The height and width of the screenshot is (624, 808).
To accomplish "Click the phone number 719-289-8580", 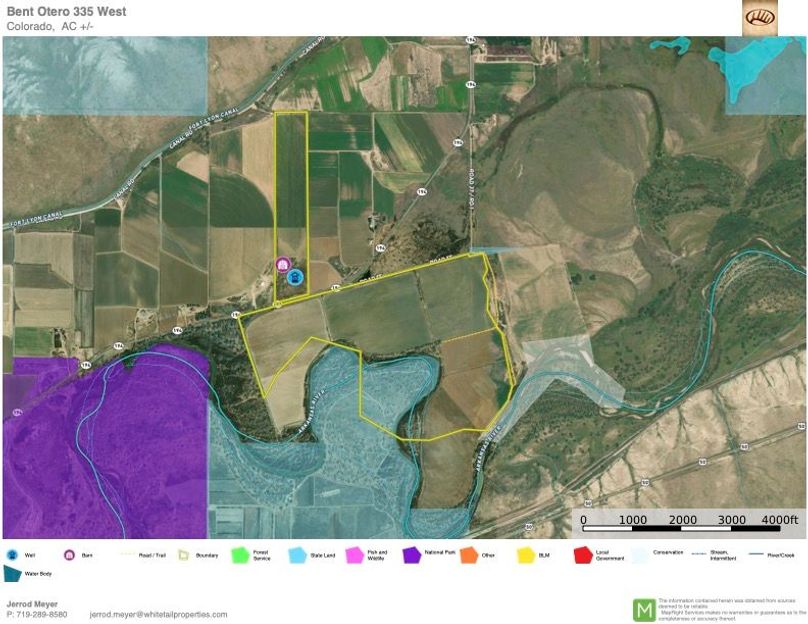I will tap(43, 614).
